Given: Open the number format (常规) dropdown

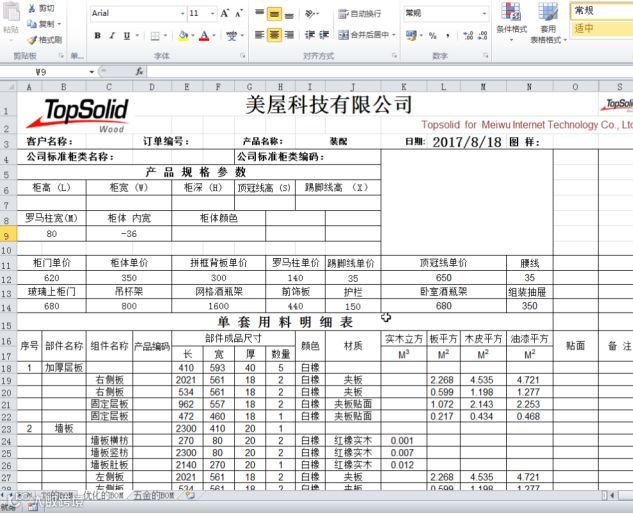Looking at the screenshot, I should [484, 13].
